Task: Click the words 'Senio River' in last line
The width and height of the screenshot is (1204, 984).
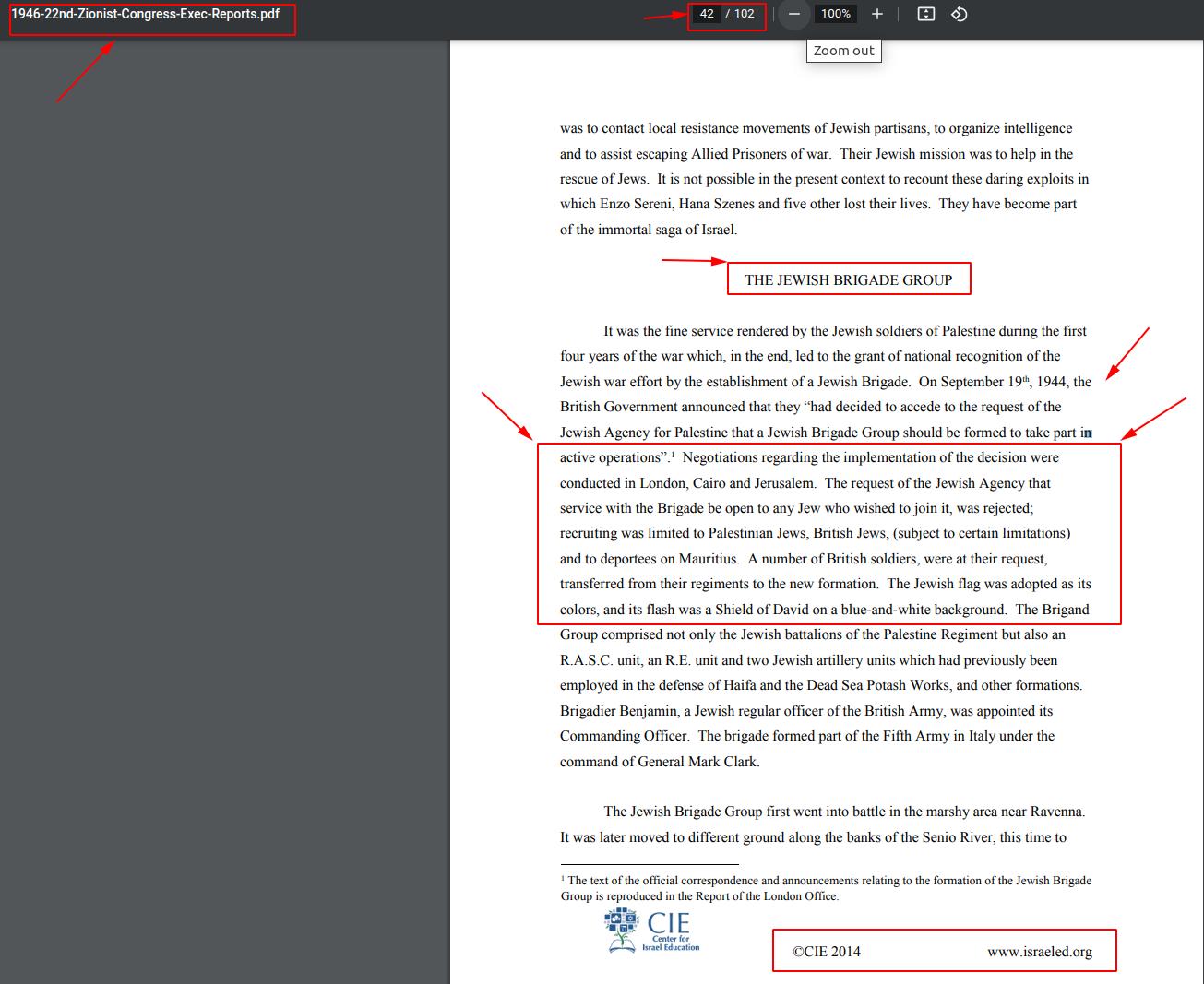Action: point(959,837)
